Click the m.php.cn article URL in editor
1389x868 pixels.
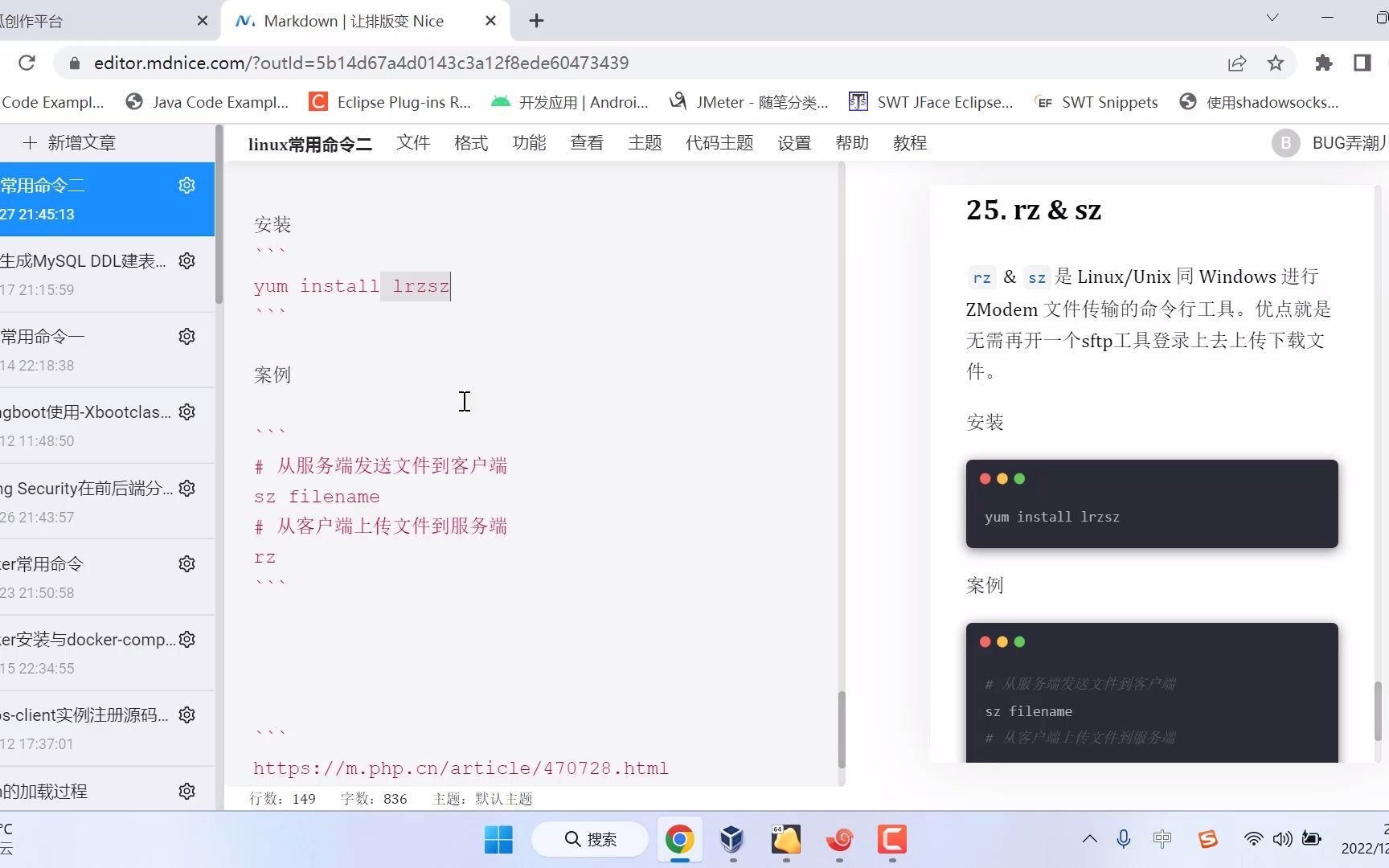[461, 768]
